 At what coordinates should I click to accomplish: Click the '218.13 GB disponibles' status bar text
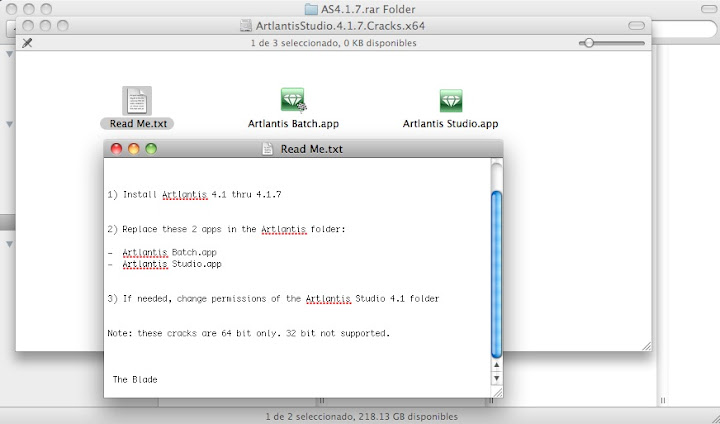point(361,417)
